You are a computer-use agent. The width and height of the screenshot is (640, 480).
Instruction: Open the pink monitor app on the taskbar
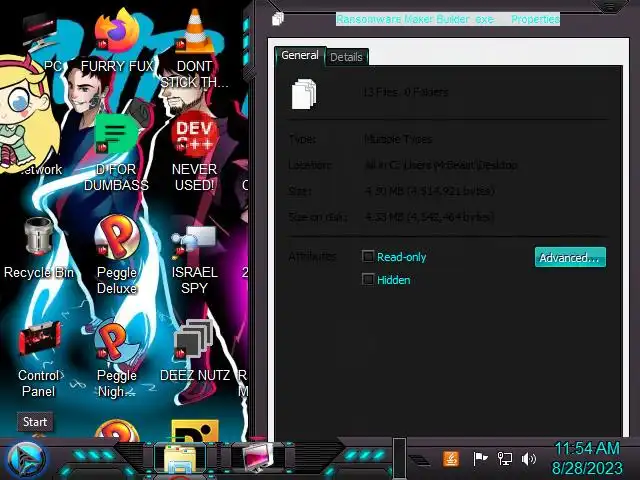tap(258, 457)
